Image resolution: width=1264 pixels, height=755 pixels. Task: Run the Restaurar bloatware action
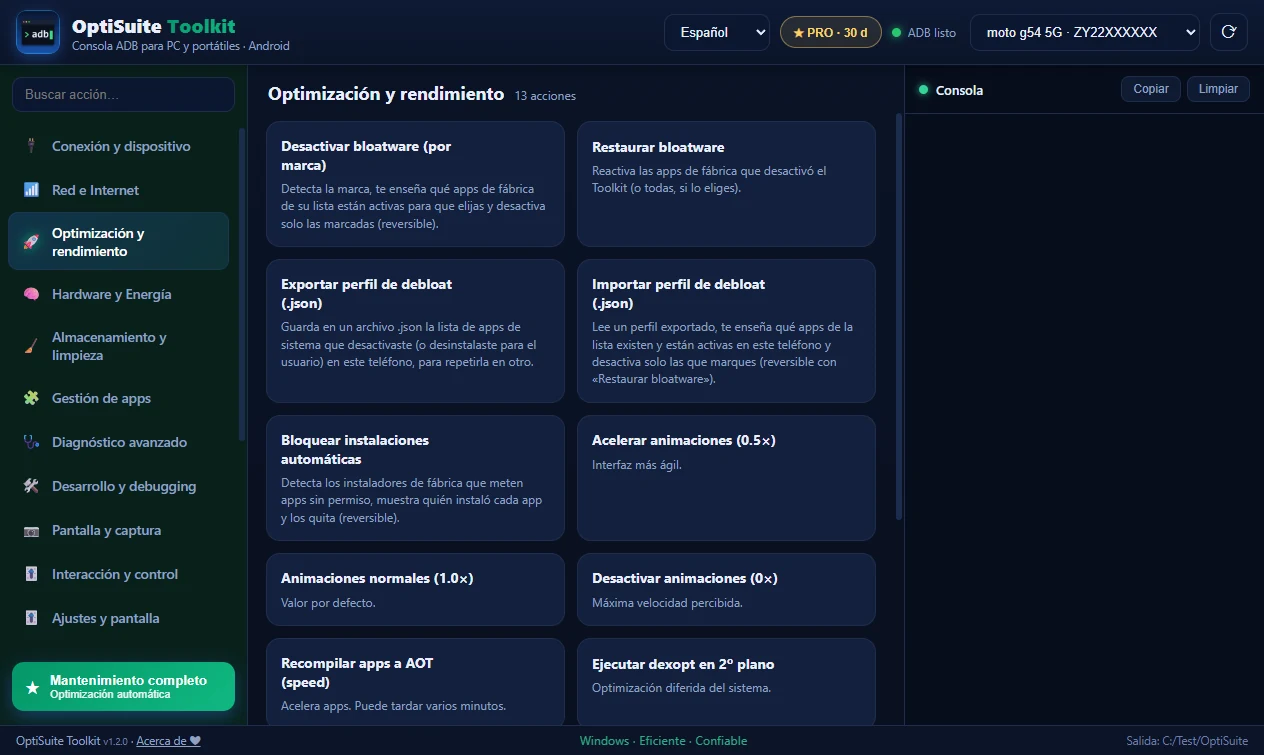pos(726,184)
